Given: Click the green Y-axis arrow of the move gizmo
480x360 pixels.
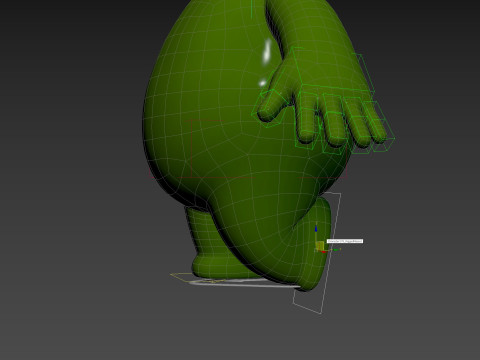Looking at the screenshot, I should [x=337, y=249].
